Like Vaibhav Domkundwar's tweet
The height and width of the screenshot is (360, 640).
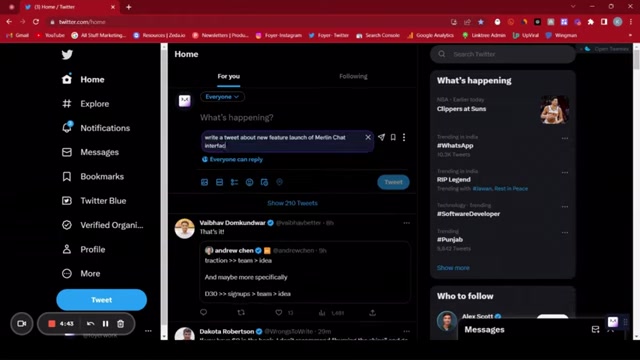click(x=279, y=313)
